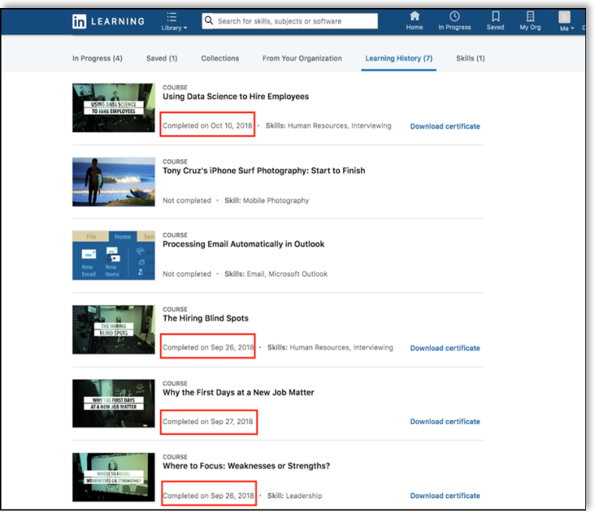This screenshot has height=512, width=595.
Task: Download certificate for Using Data Science course
Action: click(x=445, y=126)
